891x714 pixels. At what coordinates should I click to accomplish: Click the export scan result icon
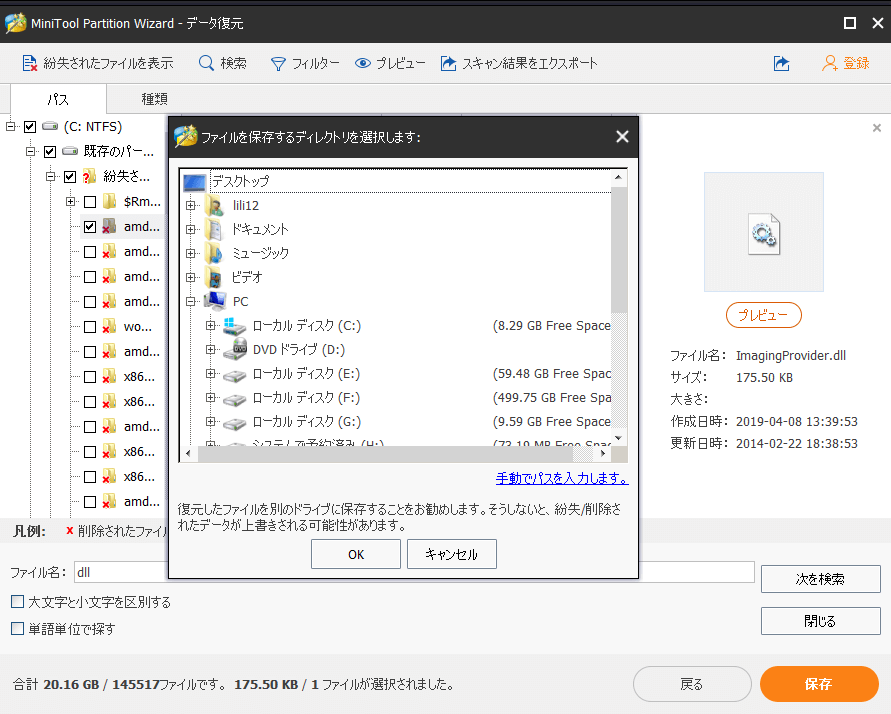(x=448, y=63)
